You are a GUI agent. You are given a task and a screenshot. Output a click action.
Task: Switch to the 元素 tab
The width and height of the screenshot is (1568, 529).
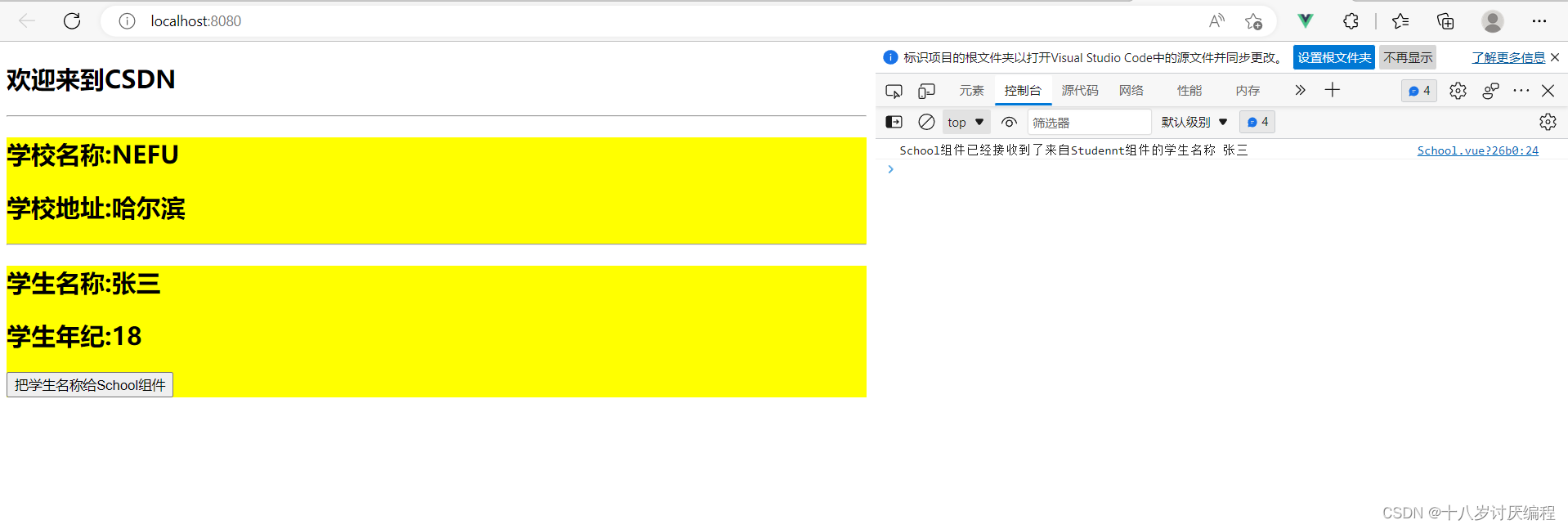tap(971, 91)
